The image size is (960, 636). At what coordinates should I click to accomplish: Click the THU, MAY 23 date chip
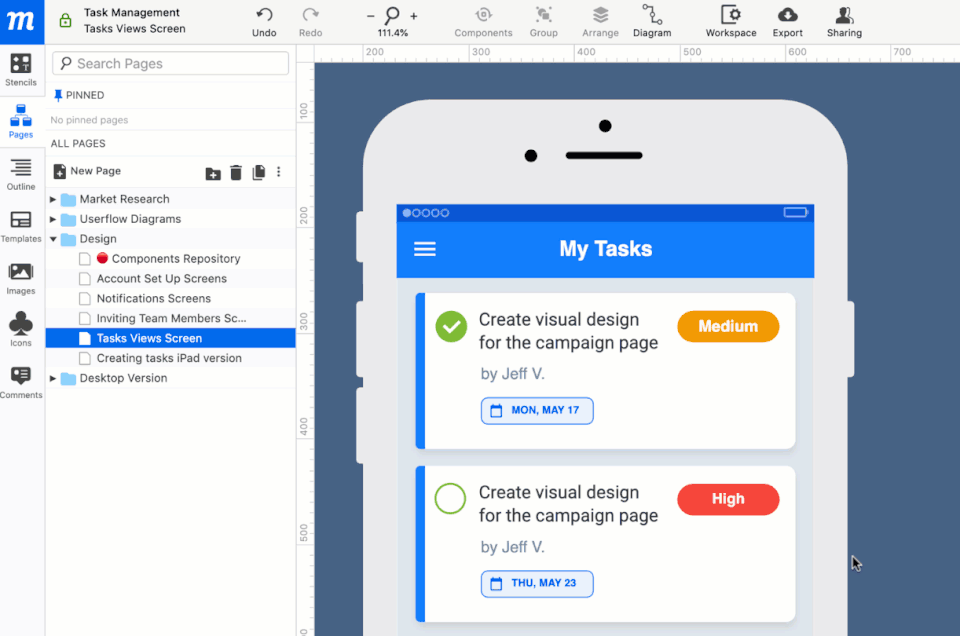coord(537,583)
